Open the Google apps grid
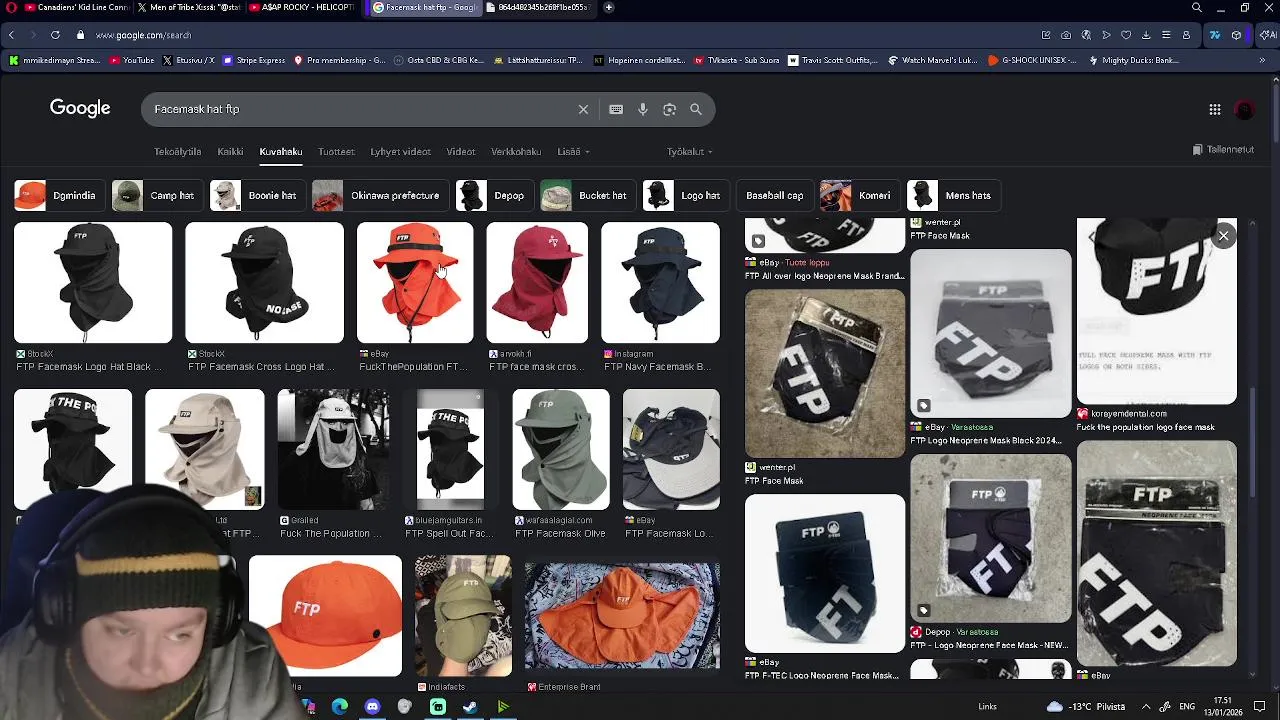The image size is (1280, 720). (x=1214, y=109)
